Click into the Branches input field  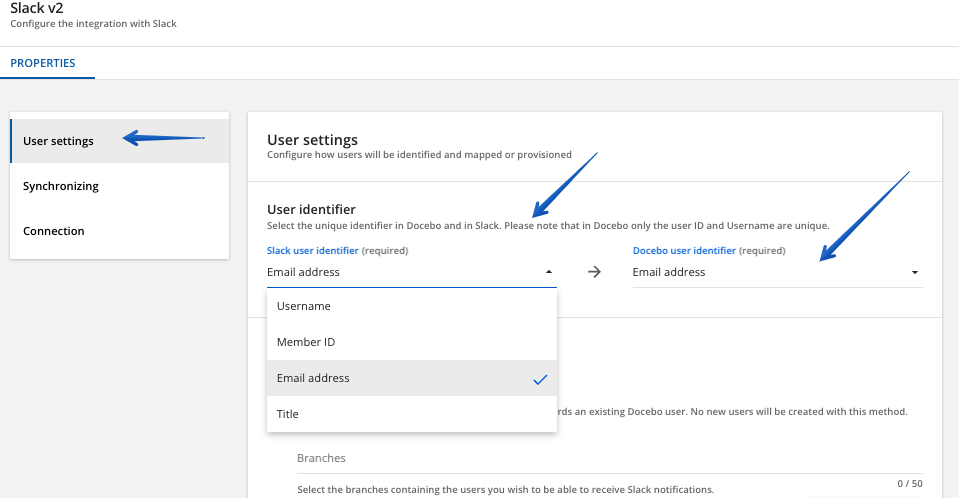pyautogui.click(x=610, y=458)
